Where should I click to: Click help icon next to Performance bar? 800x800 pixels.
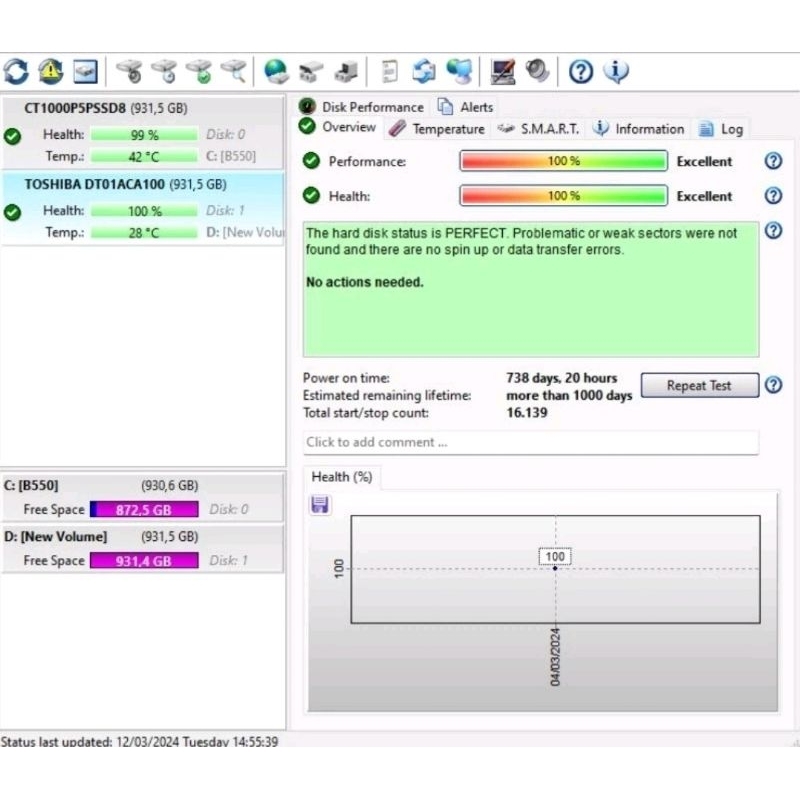coord(773,161)
